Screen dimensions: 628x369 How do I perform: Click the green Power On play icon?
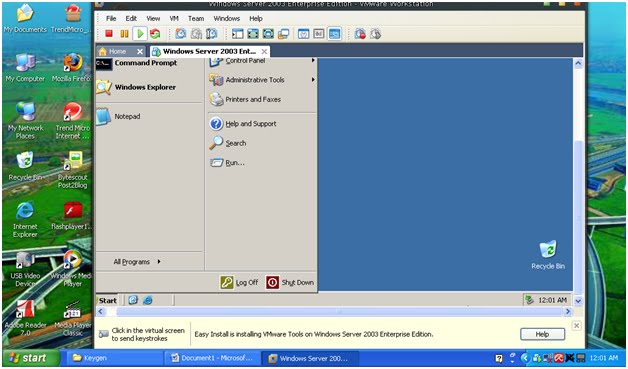click(x=140, y=34)
